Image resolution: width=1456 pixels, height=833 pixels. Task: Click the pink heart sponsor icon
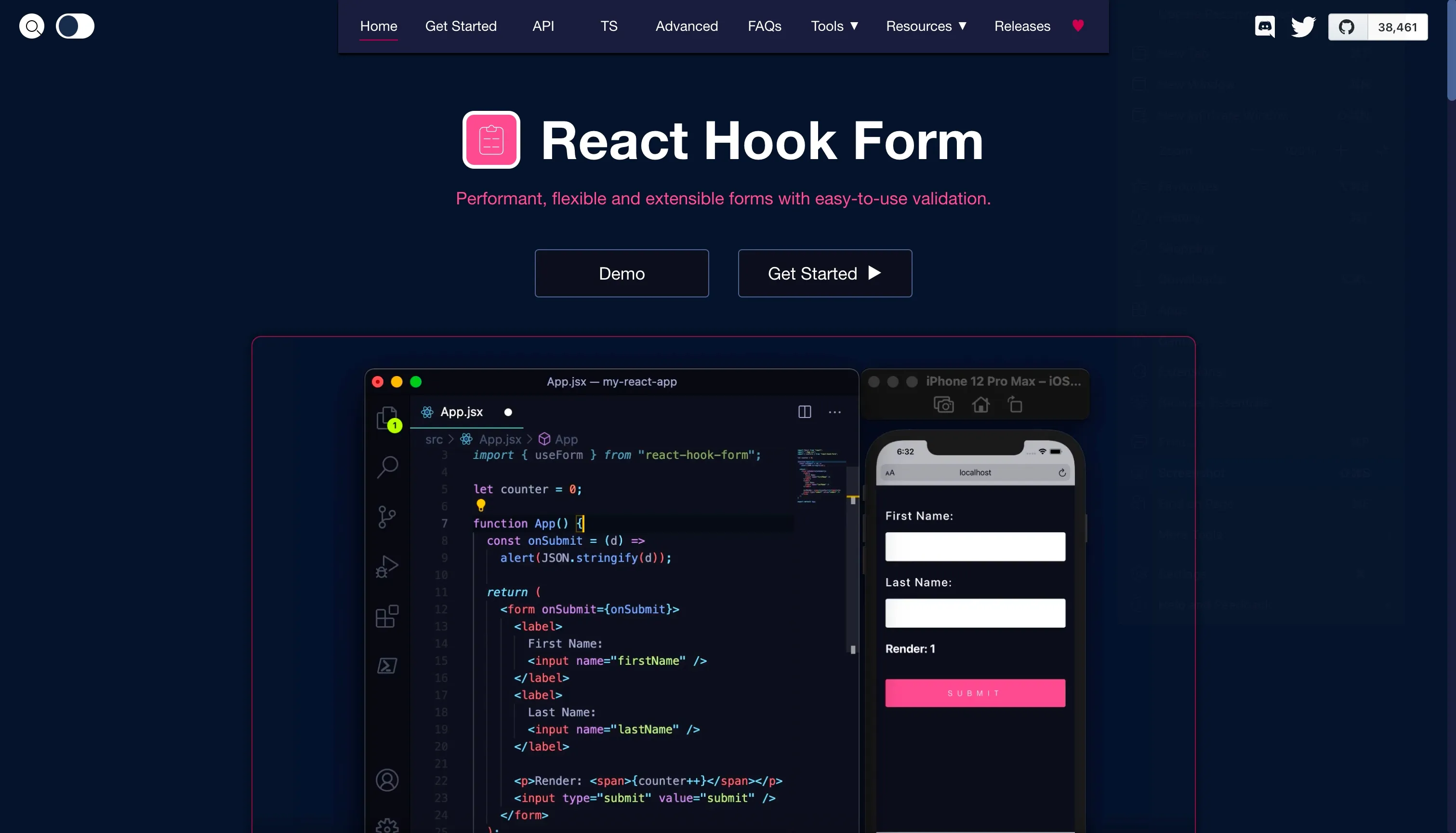click(1078, 26)
